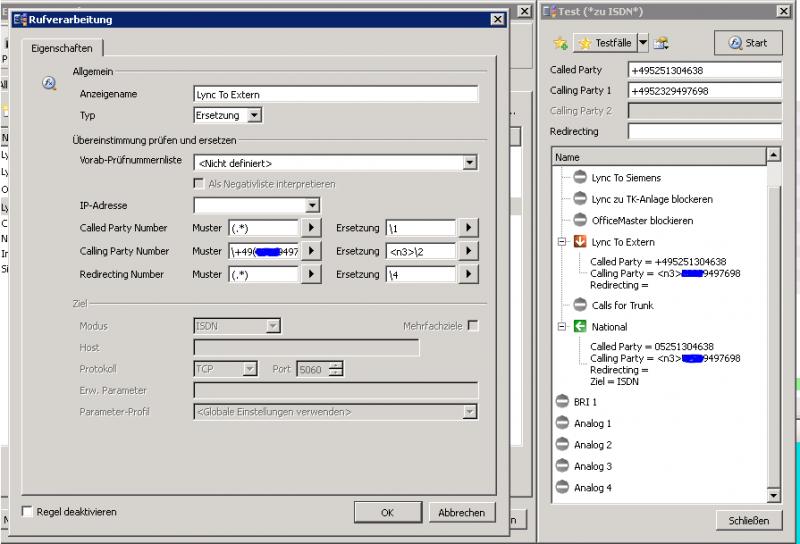
Task: Click the arrow button beside Called Party Muster
Action: pyautogui.click(x=311, y=228)
